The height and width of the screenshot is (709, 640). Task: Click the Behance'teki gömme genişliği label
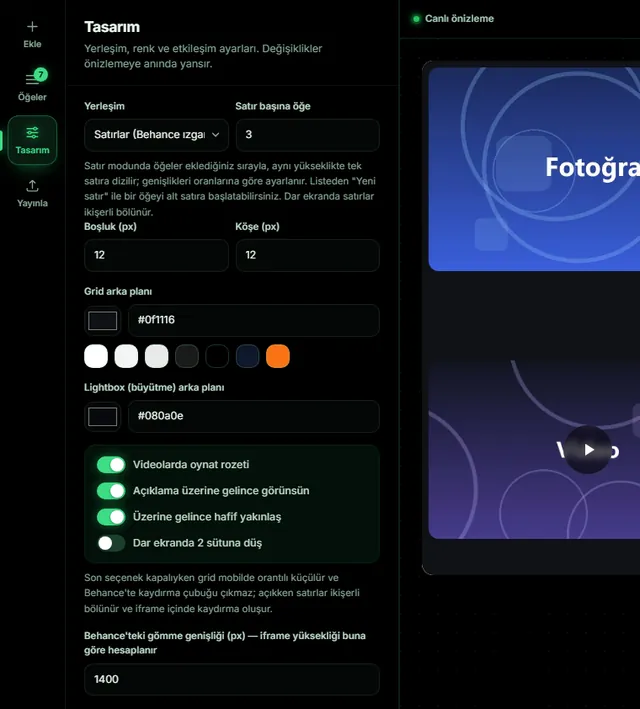click(225, 643)
